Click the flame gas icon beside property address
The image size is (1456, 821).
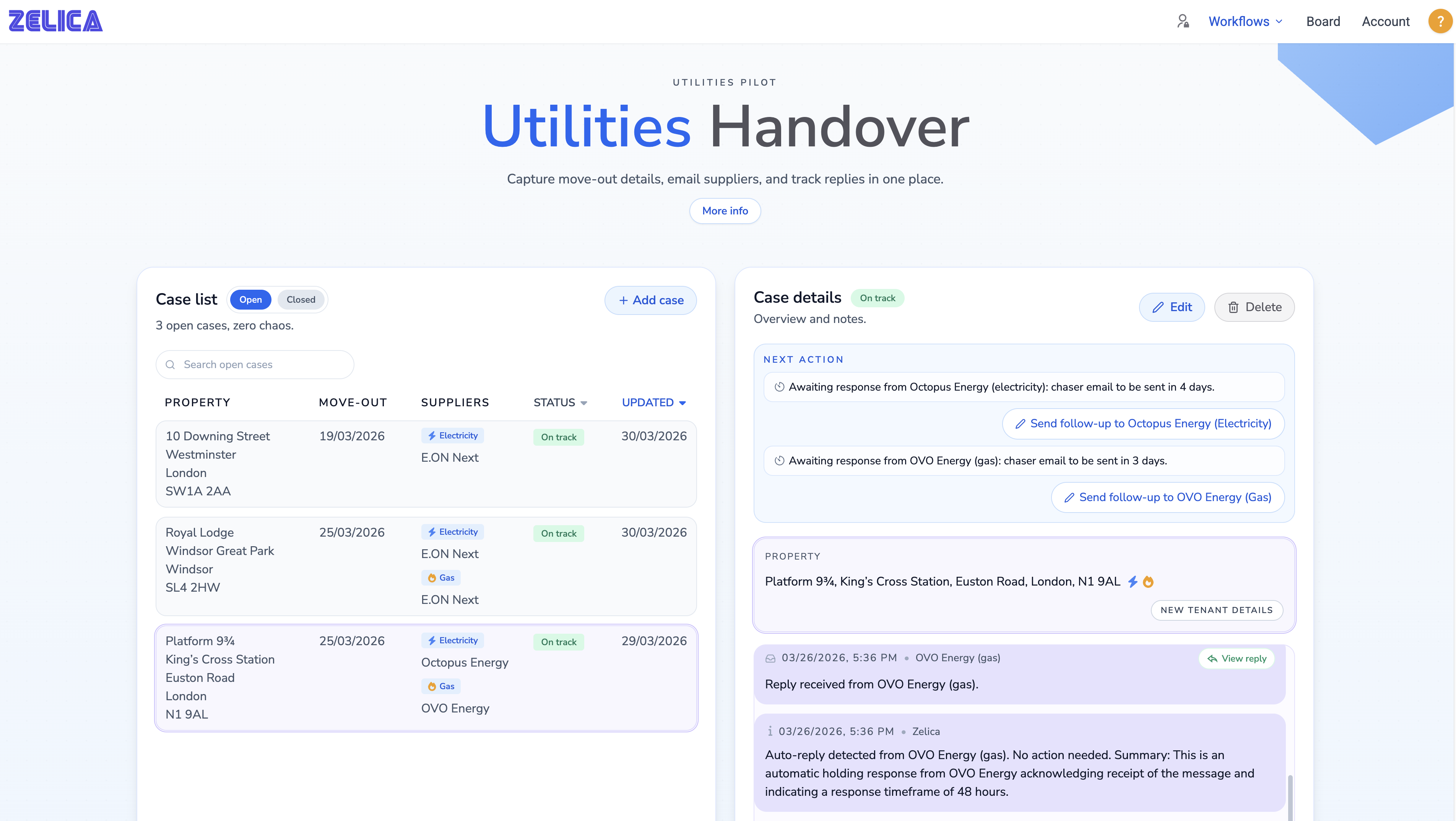(x=1148, y=581)
